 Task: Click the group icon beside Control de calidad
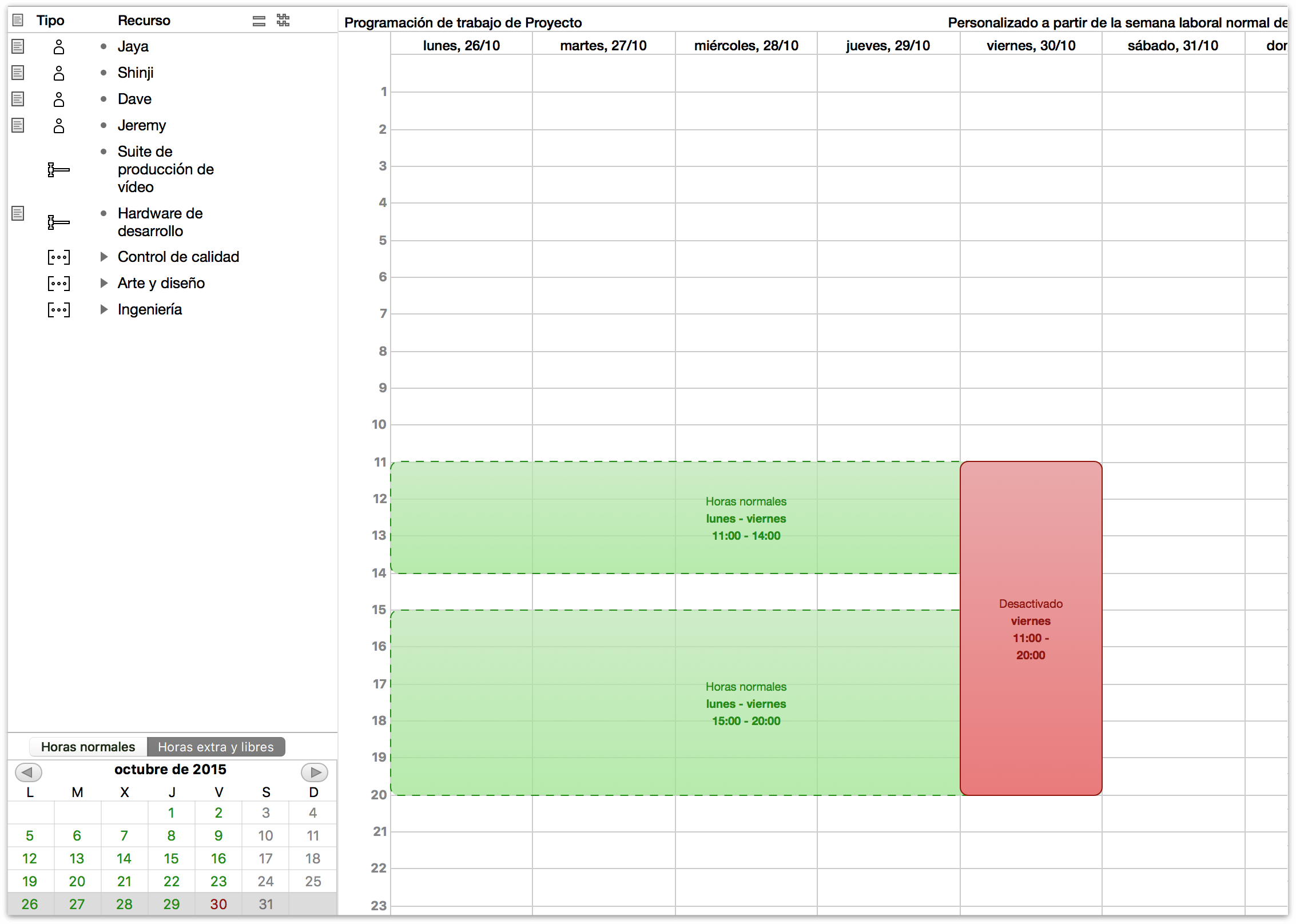click(x=59, y=257)
